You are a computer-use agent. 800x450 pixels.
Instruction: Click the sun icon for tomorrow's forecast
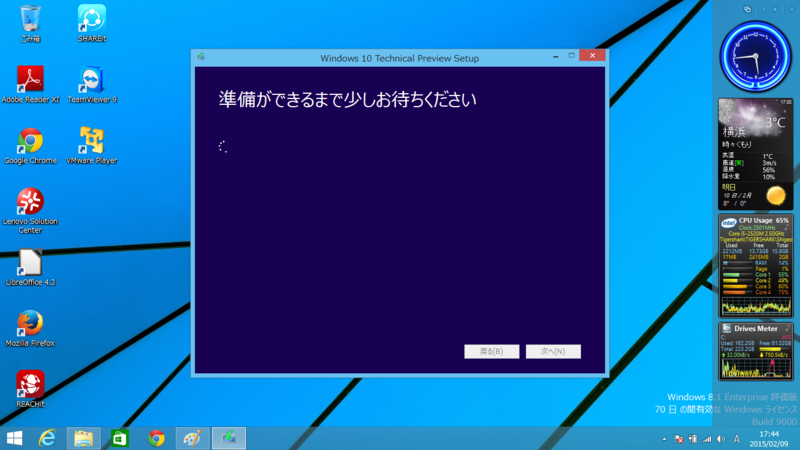(776, 196)
